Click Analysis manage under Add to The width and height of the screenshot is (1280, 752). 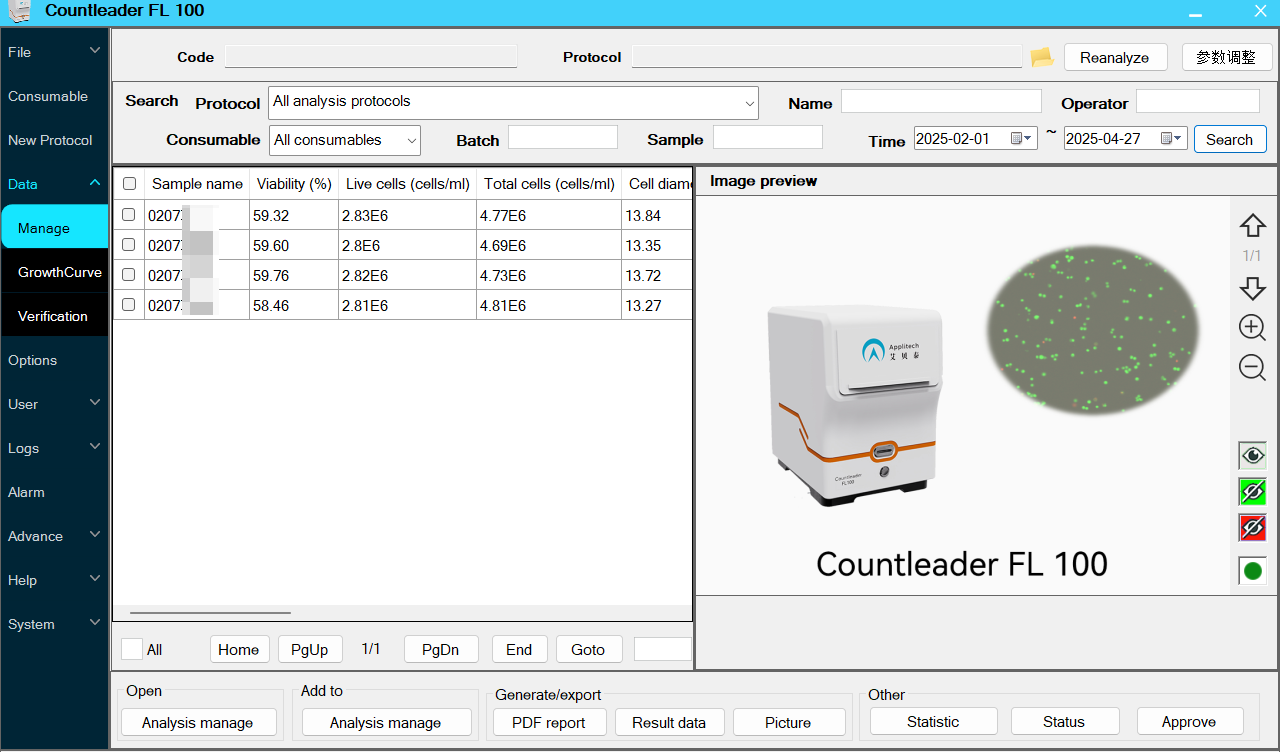386,722
